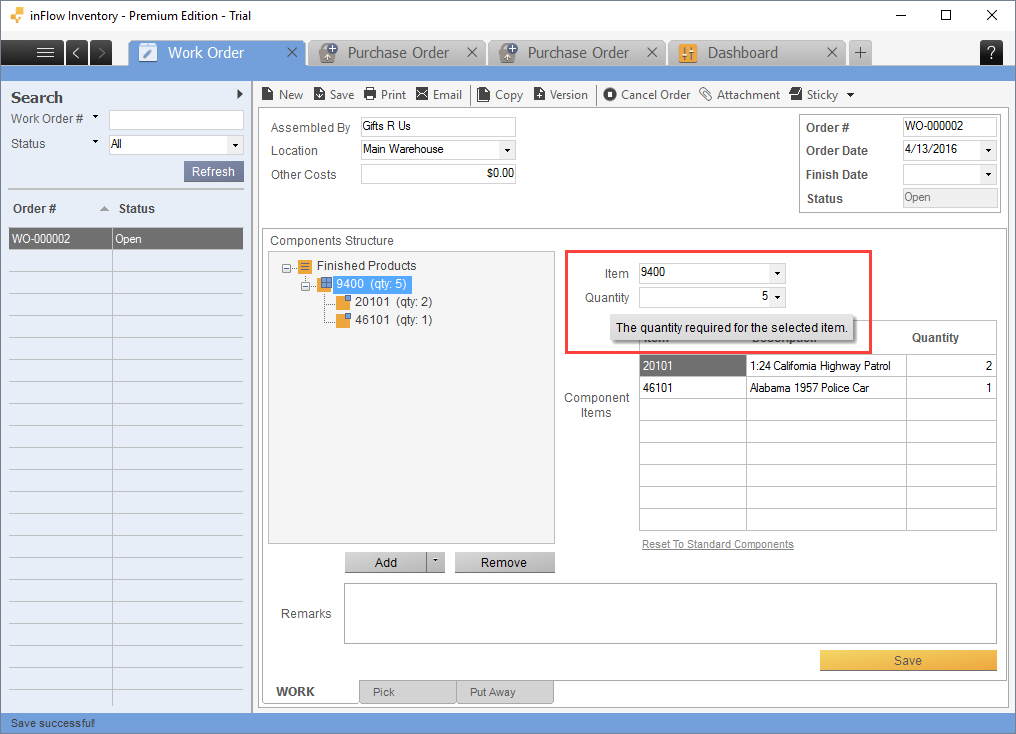The height and width of the screenshot is (734, 1016).
Task: Collapse the Search panel arrow
Action: coord(240,94)
